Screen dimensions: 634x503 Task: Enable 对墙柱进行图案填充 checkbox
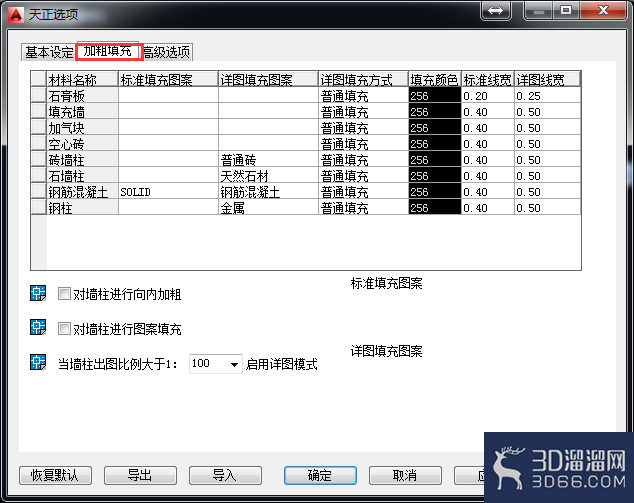(x=64, y=328)
